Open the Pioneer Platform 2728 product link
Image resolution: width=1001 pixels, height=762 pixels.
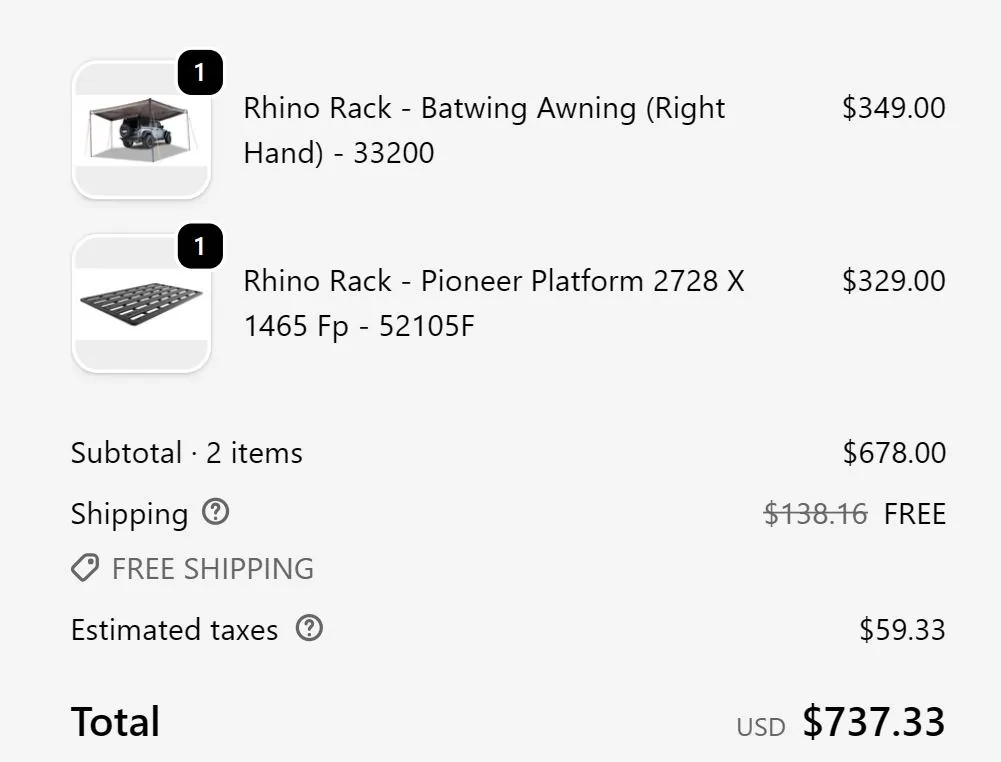click(x=493, y=303)
